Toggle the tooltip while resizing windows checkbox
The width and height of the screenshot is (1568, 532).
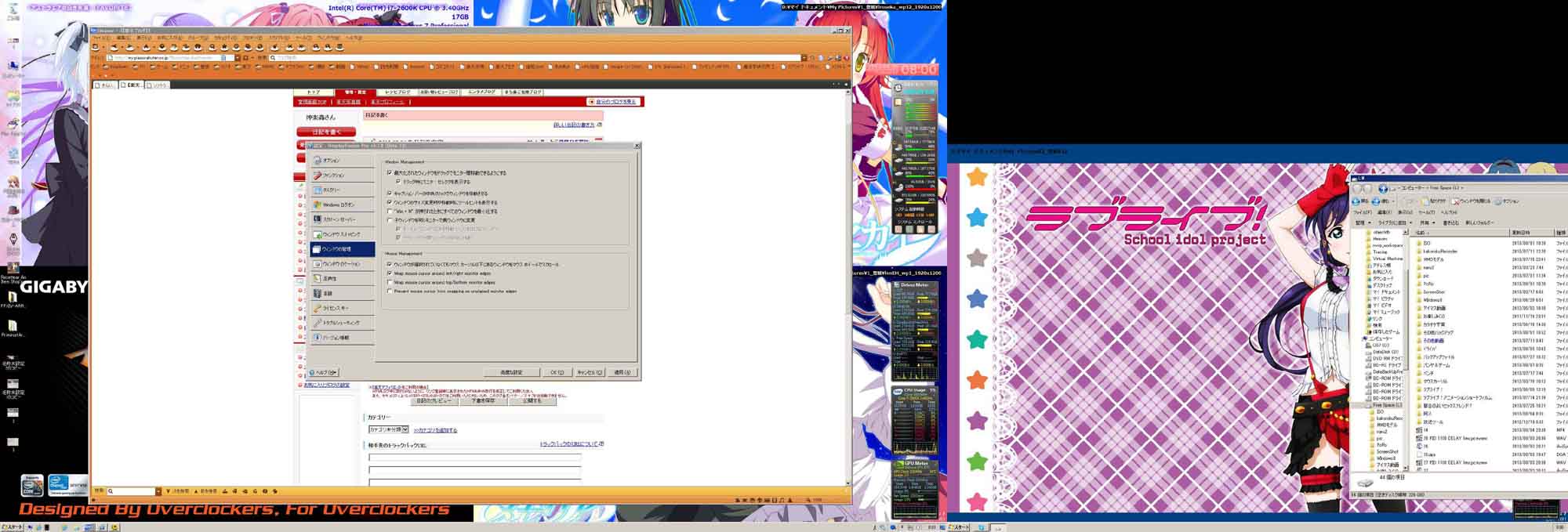[390, 202]
